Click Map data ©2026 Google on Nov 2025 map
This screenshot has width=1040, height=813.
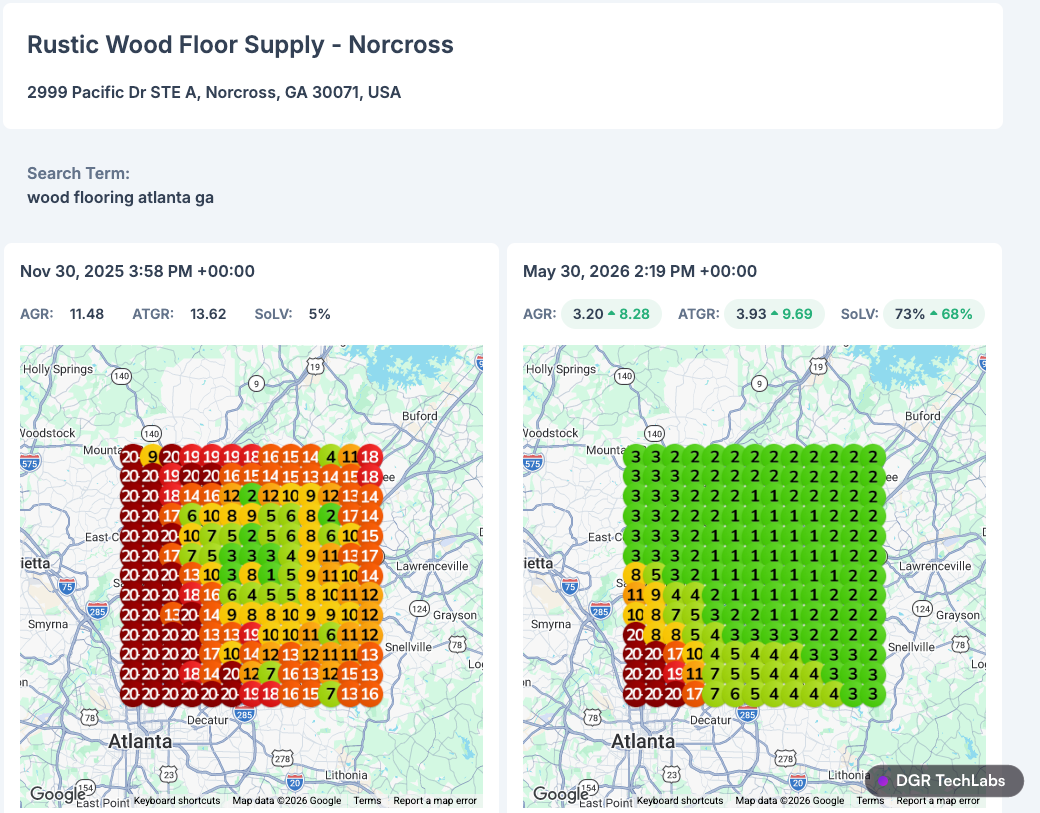(287, 800)
